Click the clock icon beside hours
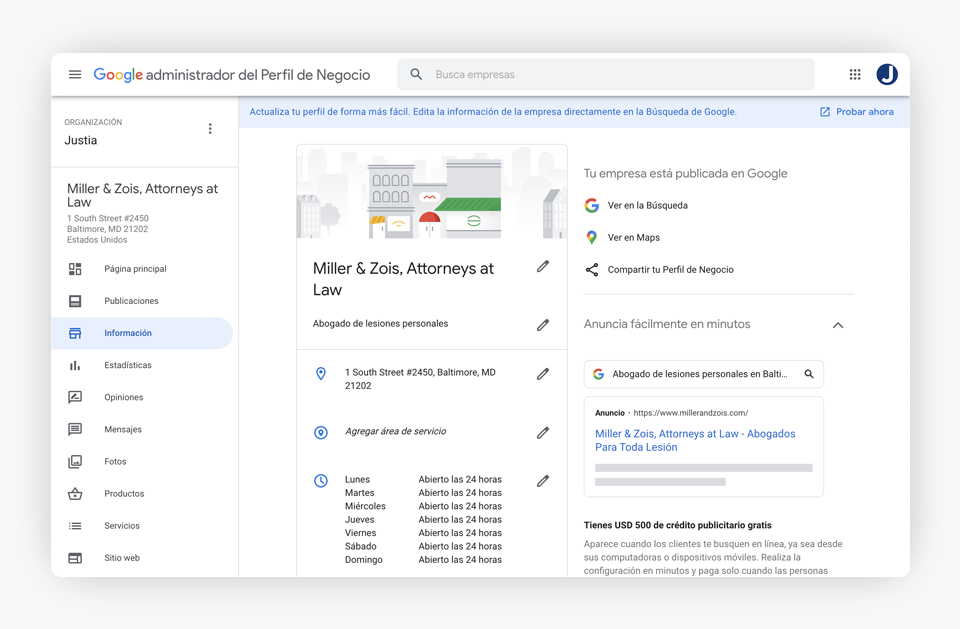The image size is (960, 629). (x=321, y=481)
